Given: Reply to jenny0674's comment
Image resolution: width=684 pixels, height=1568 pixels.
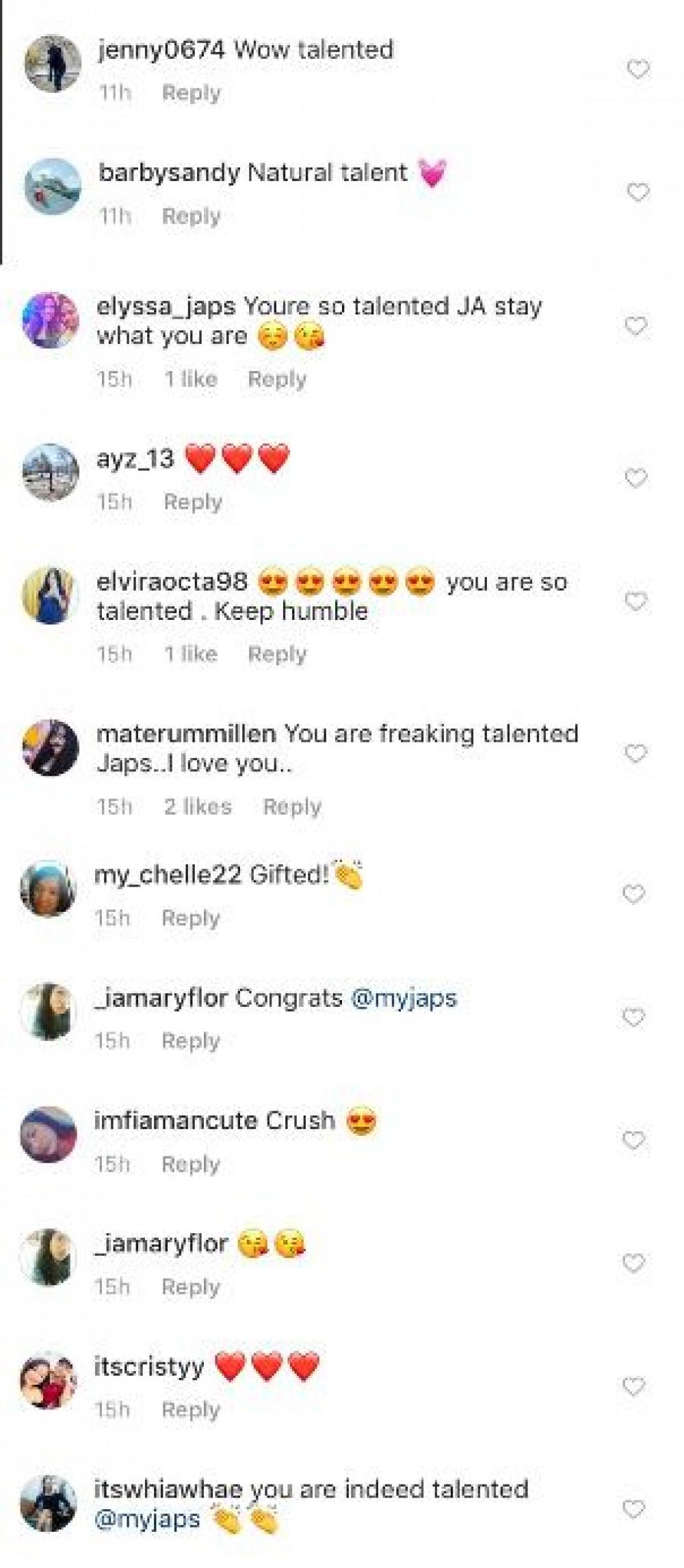Looking at the screenshot, I should [x=192, y=93].
